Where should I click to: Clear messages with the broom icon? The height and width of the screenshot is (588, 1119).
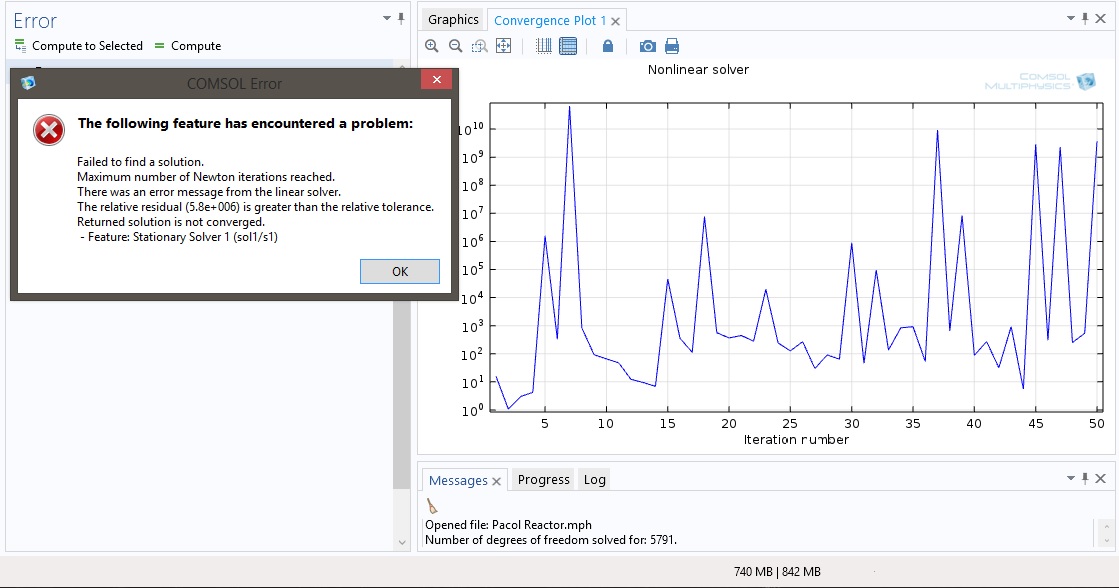coord(432,506)
